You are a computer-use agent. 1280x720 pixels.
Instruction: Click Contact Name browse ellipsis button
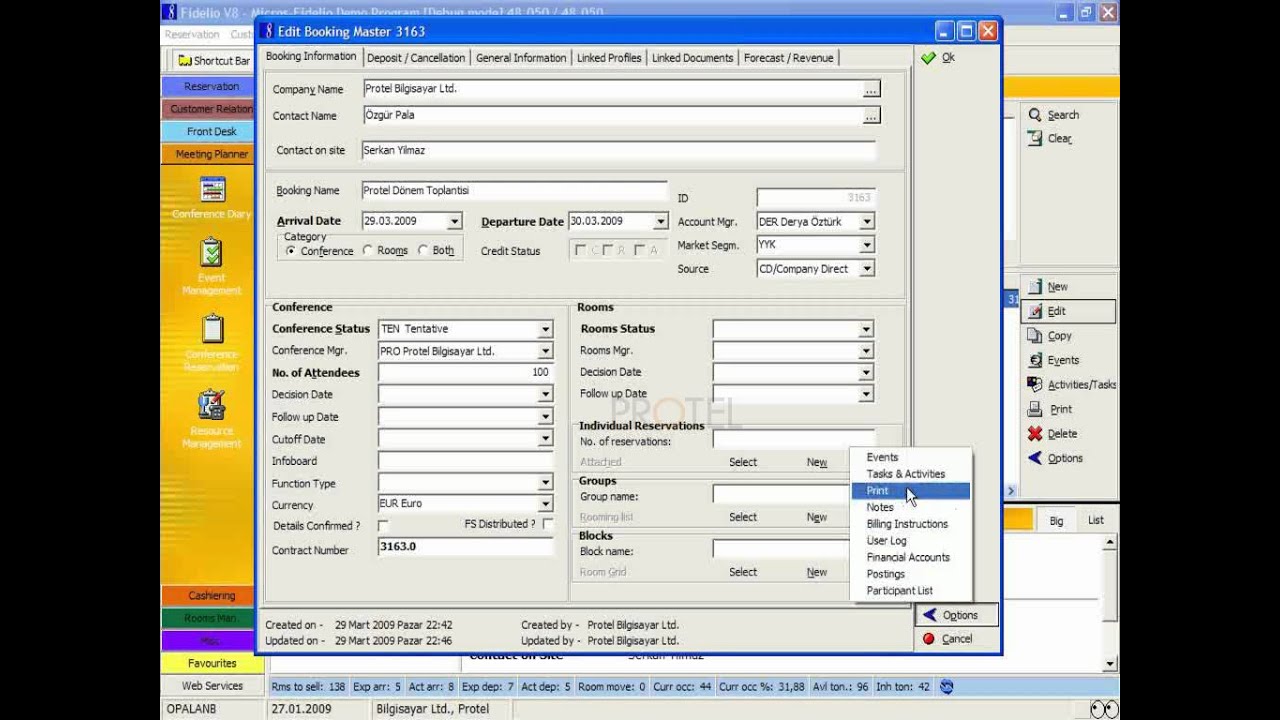click(872, 116)
